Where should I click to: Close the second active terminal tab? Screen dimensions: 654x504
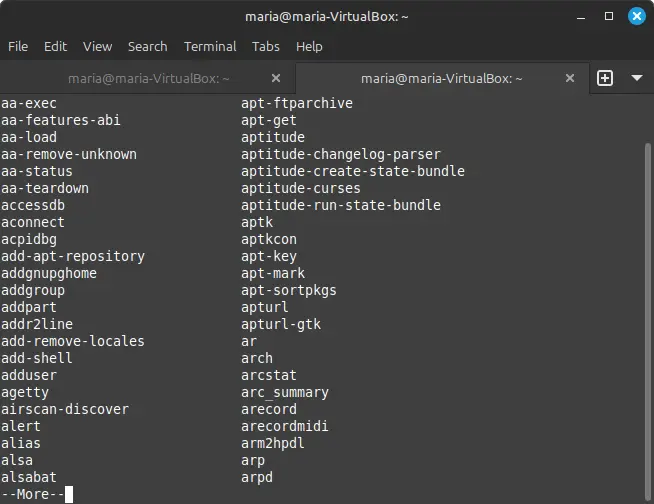pyautogui.click(x=570, y=78)
